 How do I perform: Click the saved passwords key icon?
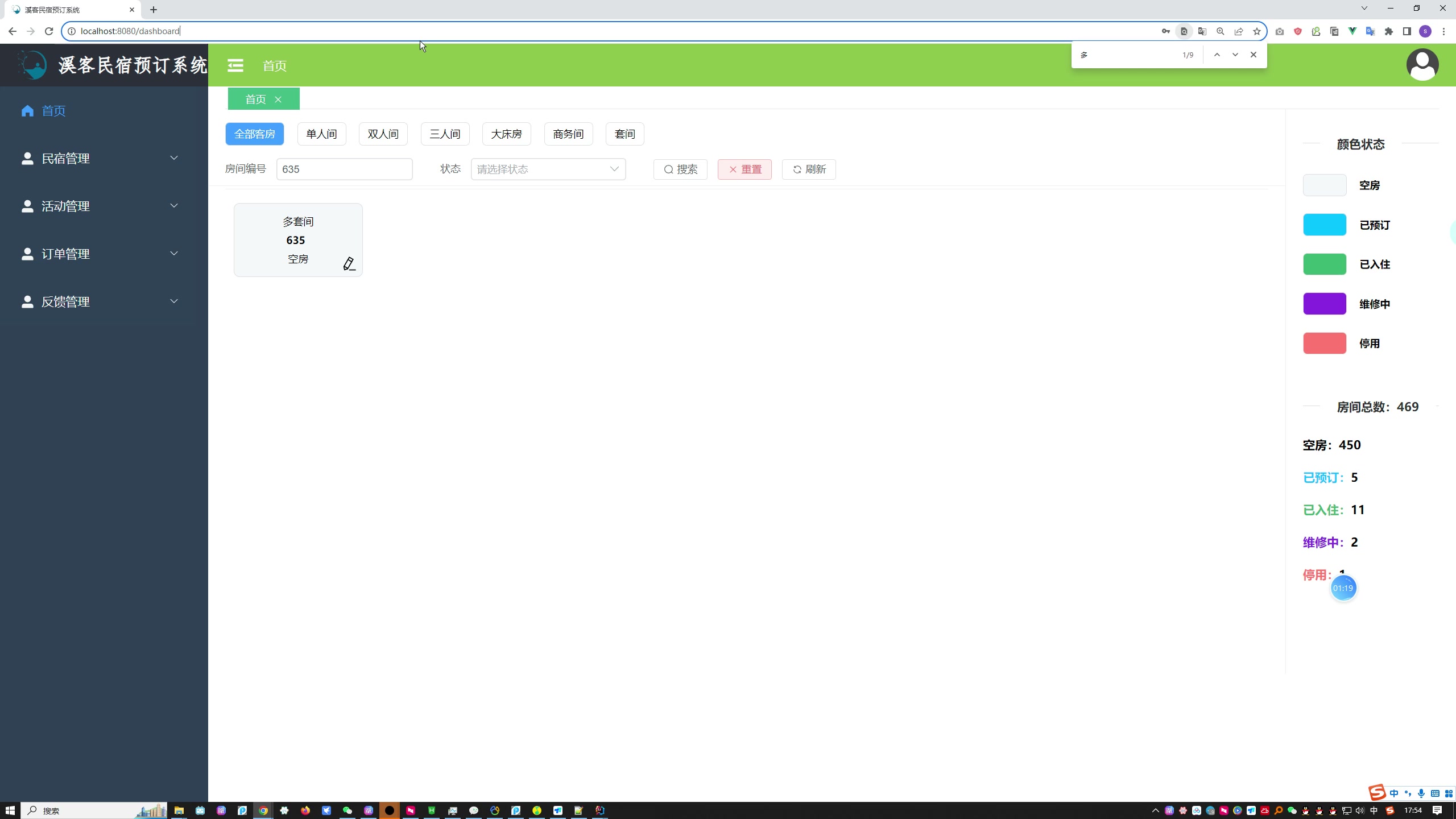coord(1165,31)
